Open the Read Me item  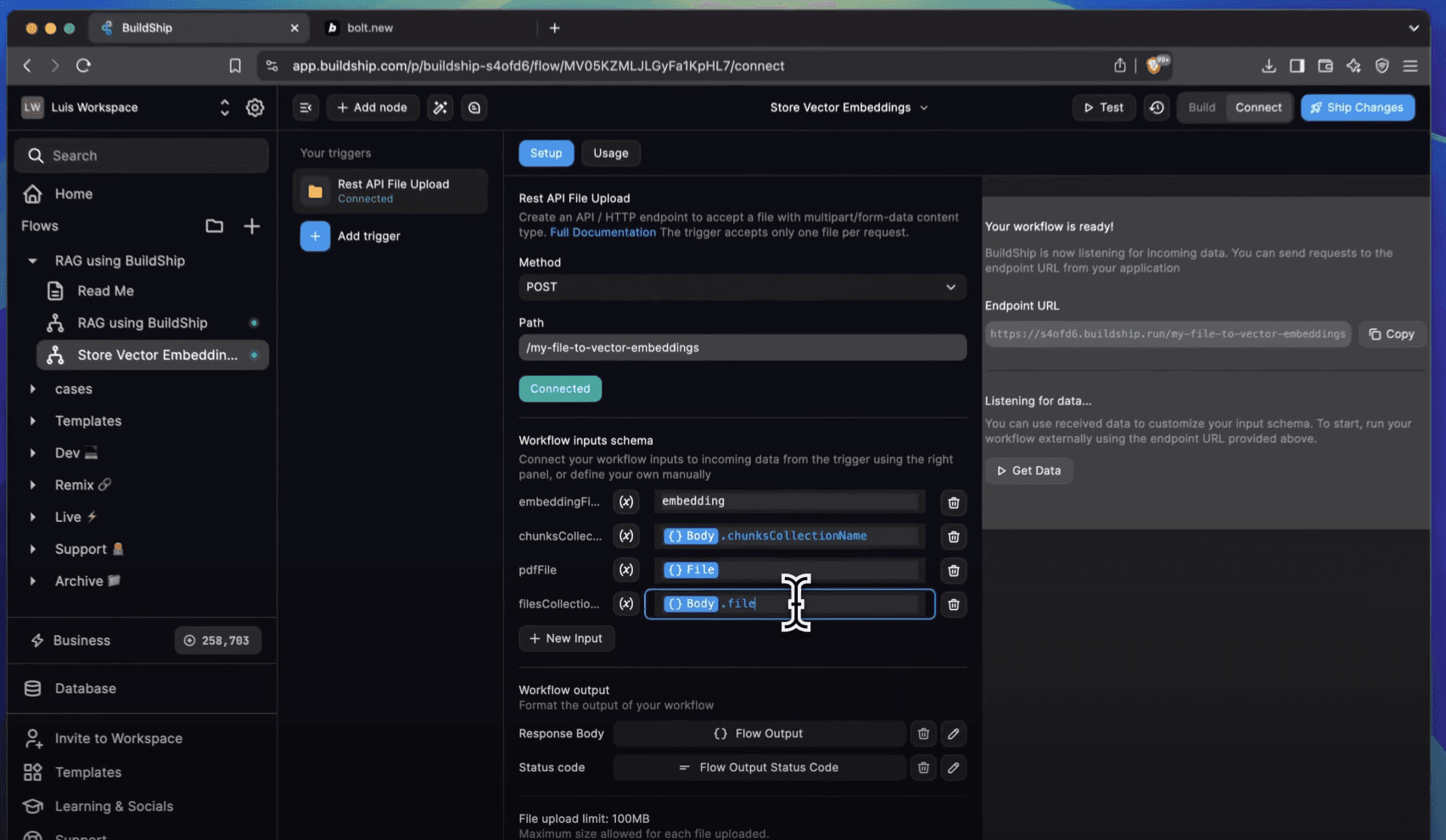[x=105, y=291]
